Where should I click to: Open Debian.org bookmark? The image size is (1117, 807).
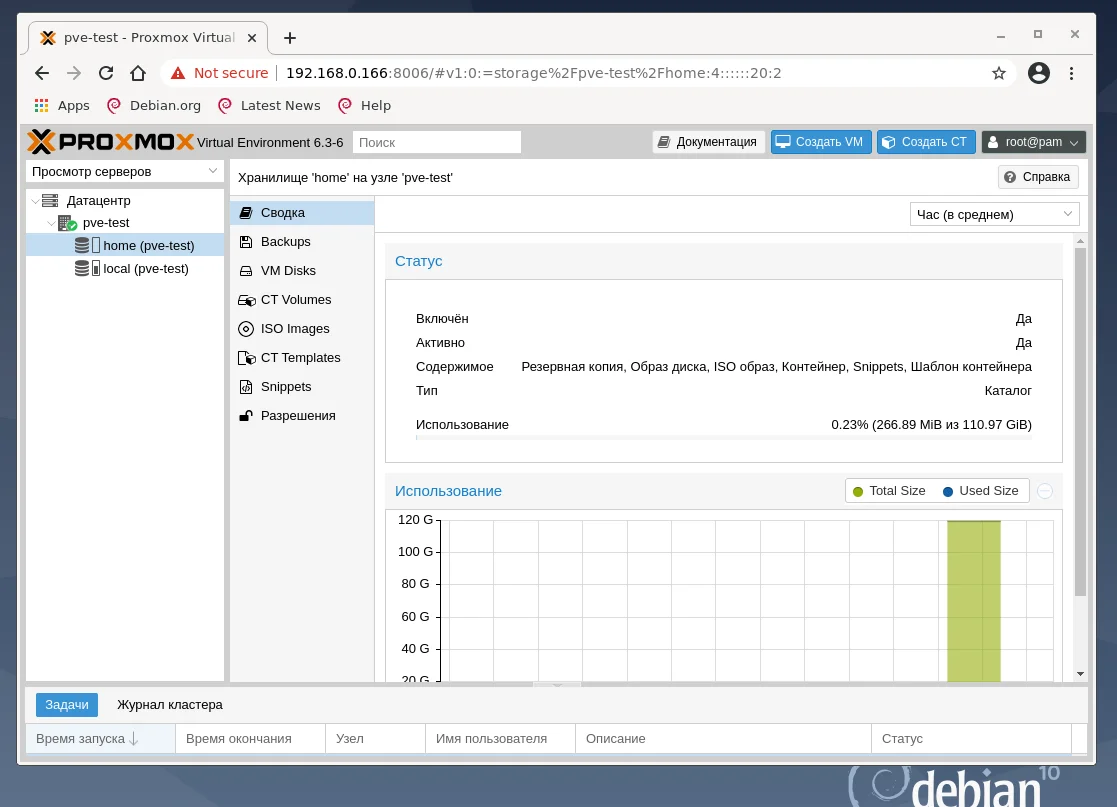tap(154, 105)
